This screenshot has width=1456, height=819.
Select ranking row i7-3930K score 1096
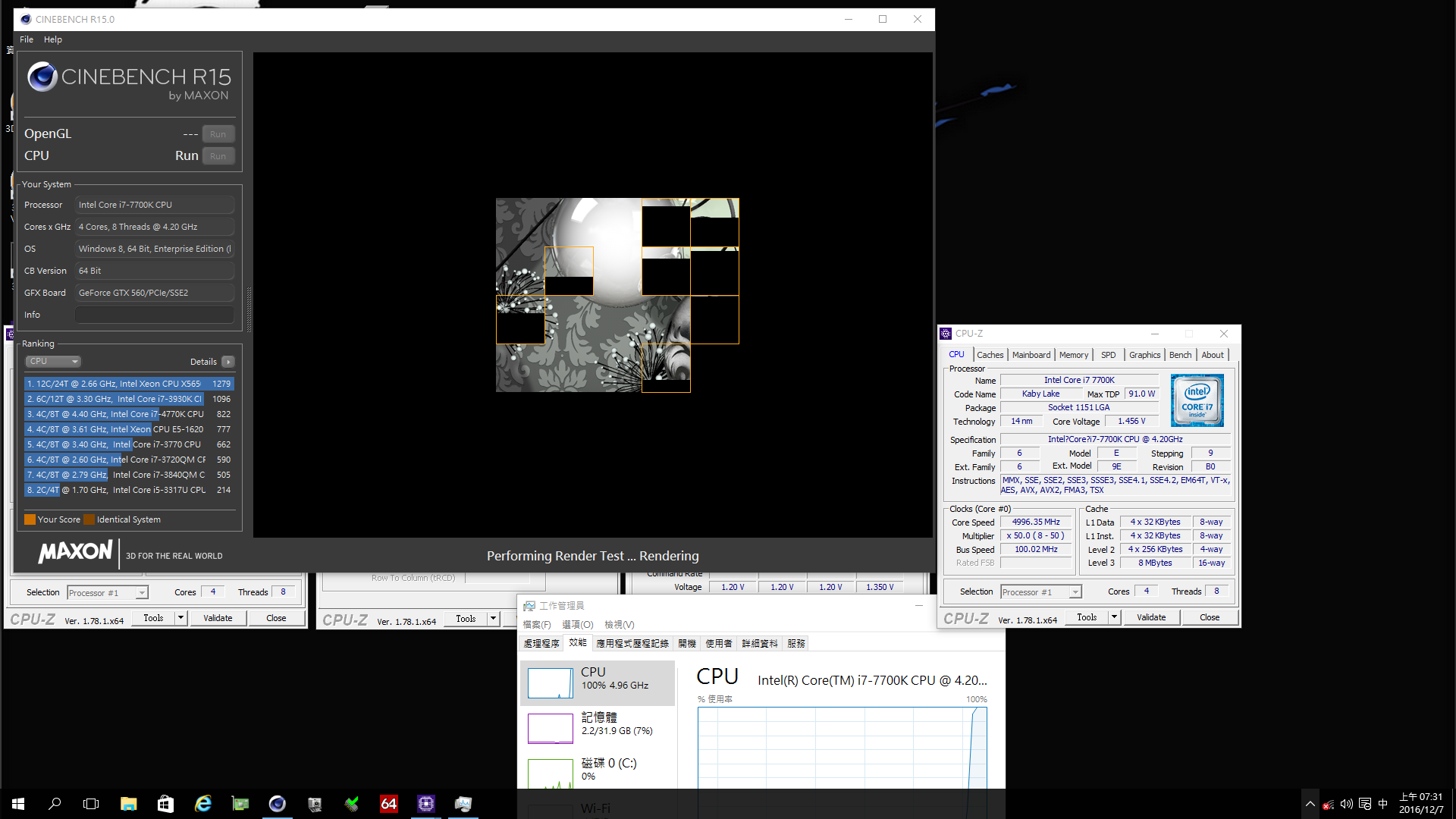pos(129,399)
